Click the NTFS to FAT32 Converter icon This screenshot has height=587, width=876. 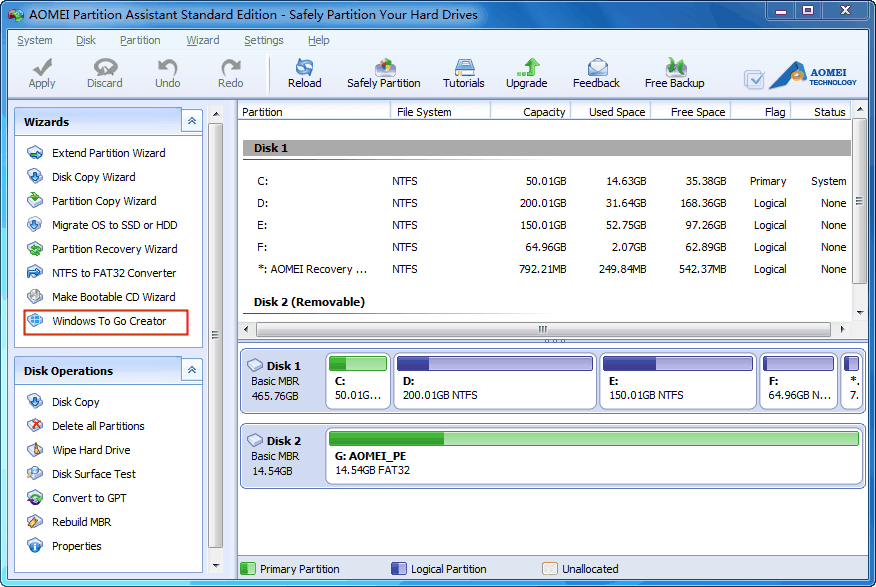35,272
